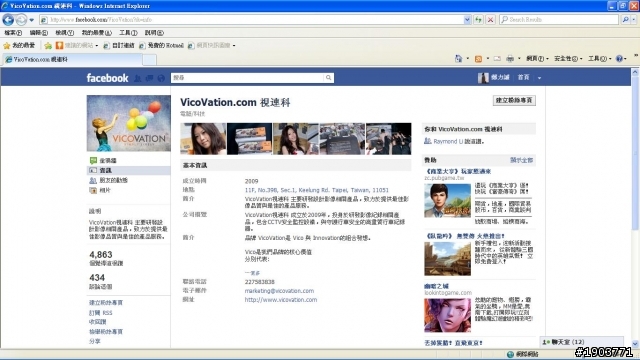The width and height of the screenshot is (640, 360).
Task: Open the user profile avatar in Facebook header
Action: pos(483,78)
